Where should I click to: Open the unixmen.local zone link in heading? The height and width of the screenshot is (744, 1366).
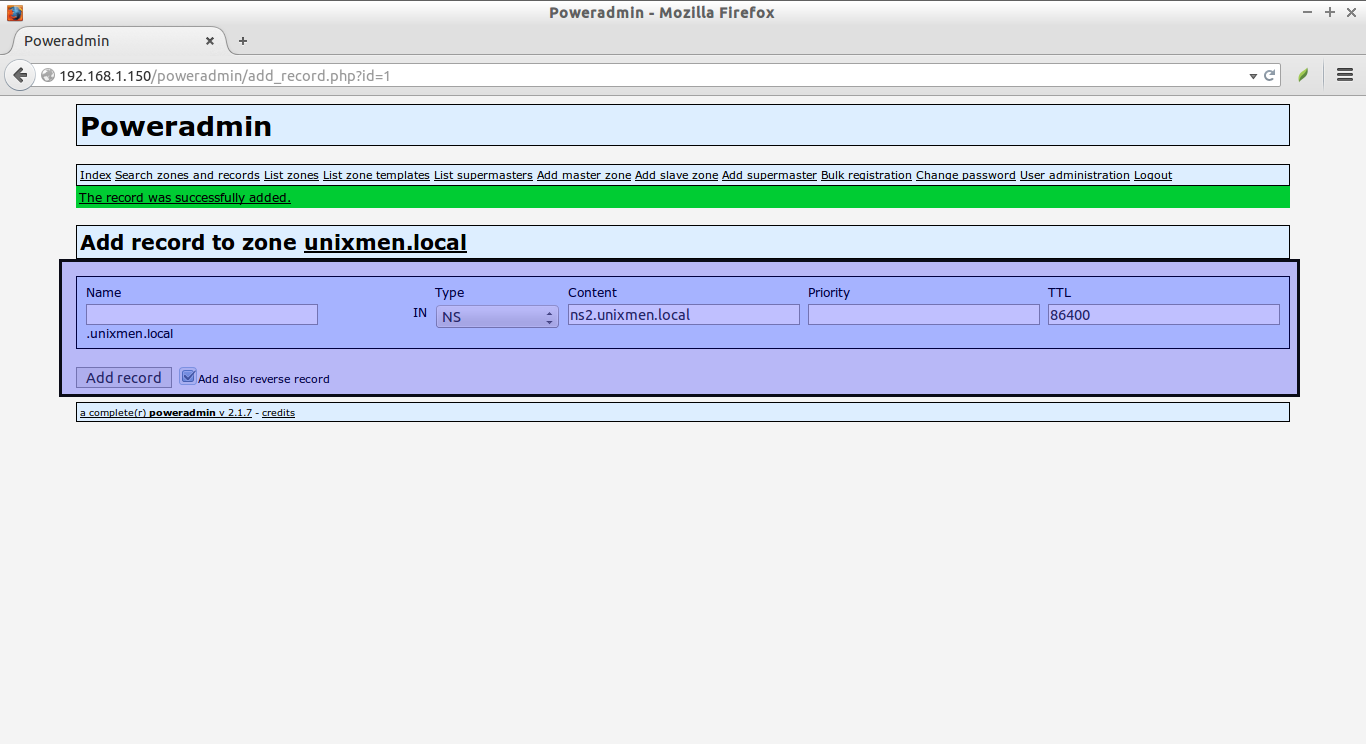[385, 242]
